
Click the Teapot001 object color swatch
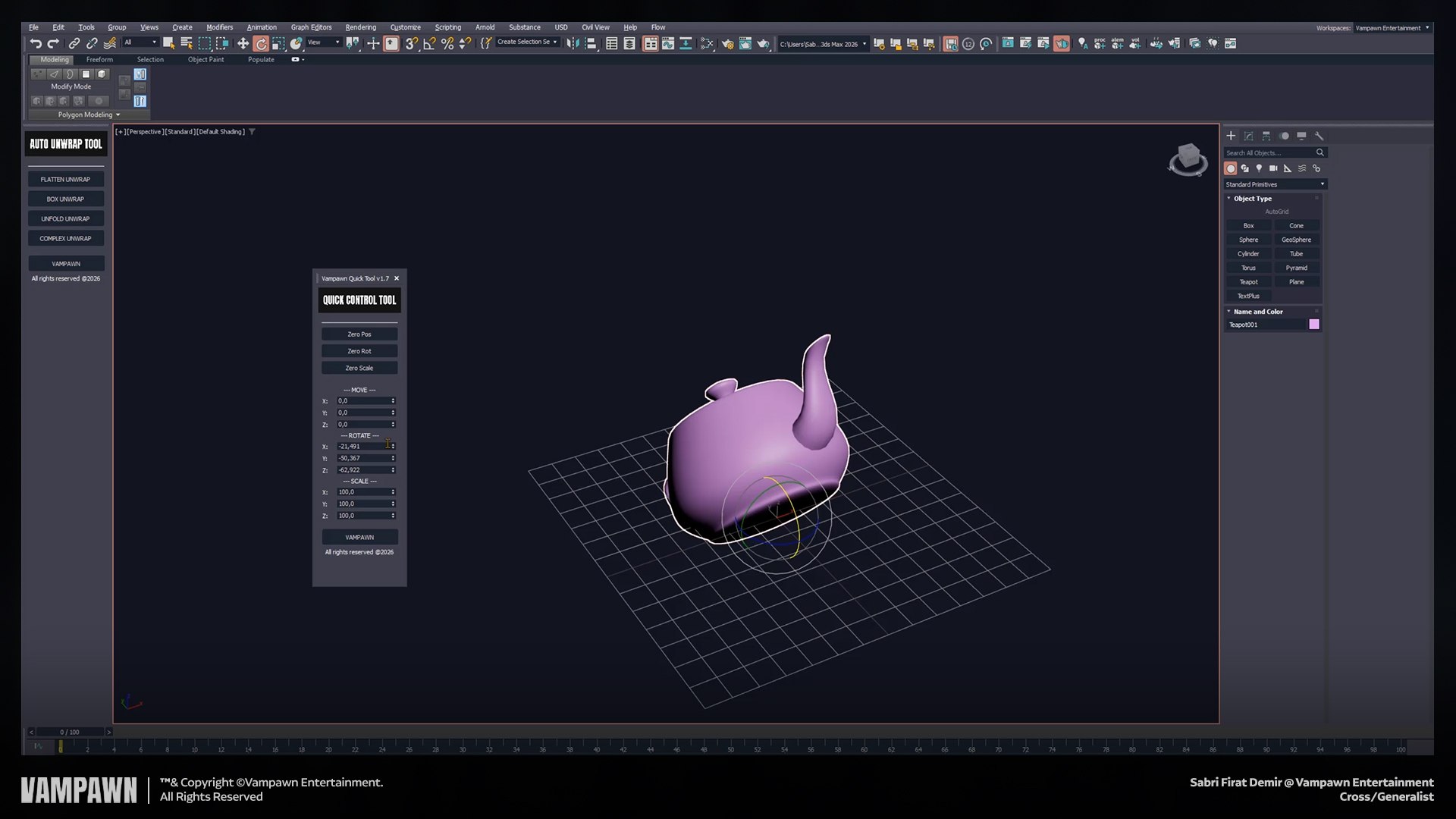click(1313, 325)
